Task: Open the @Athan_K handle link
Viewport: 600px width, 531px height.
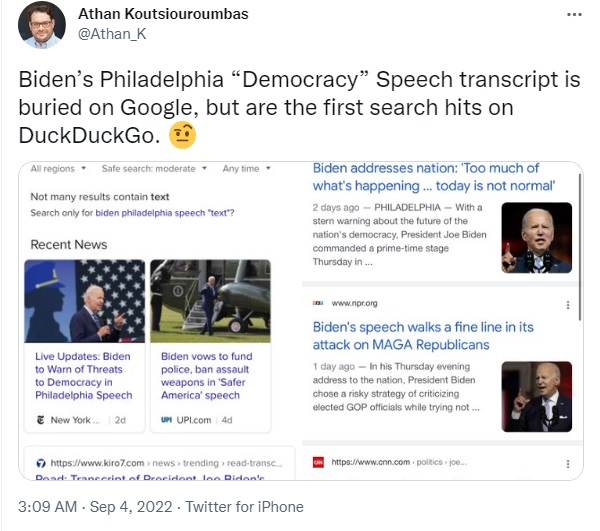Action: tap(112, 34)
